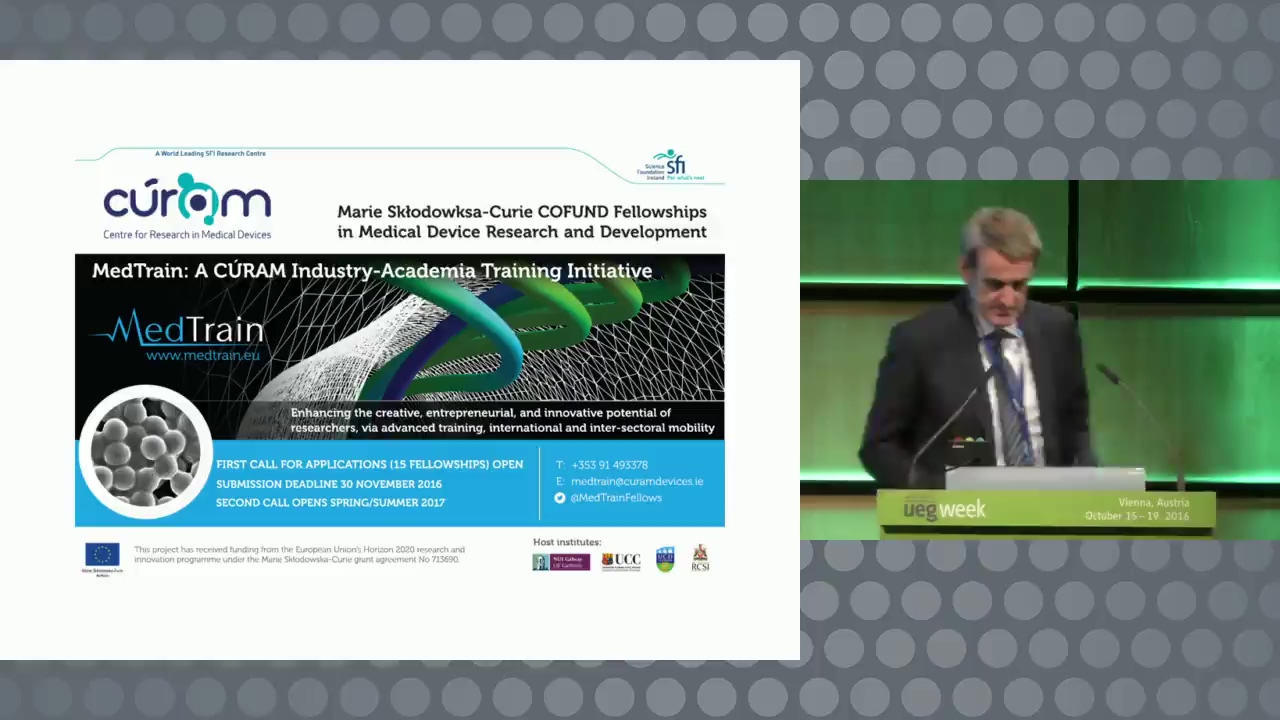Click the phone number +353 91 493378

point(609,465)
